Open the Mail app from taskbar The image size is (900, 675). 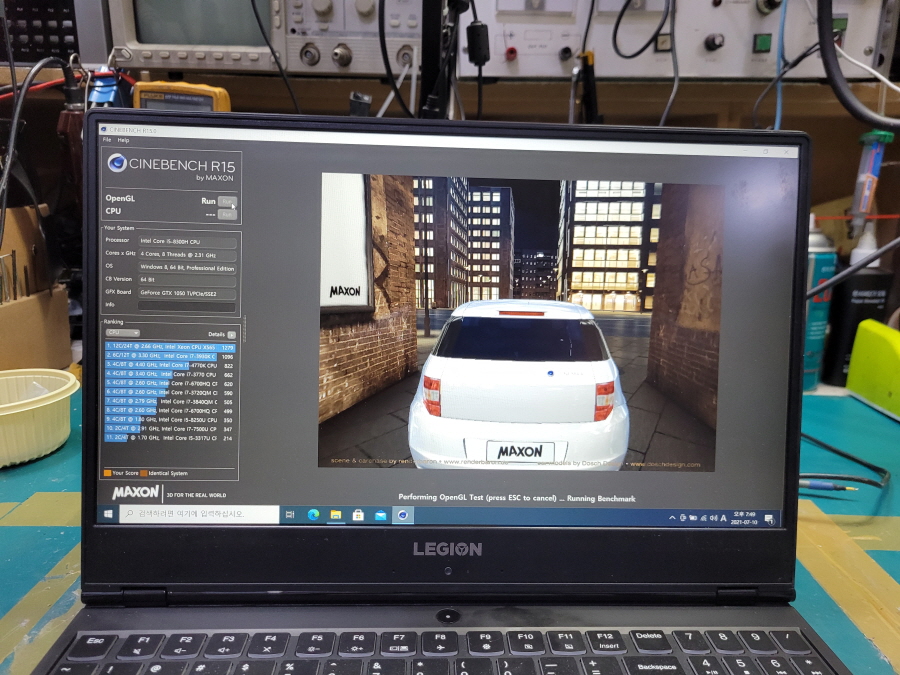pyautogui.click(x=380, y=515)
